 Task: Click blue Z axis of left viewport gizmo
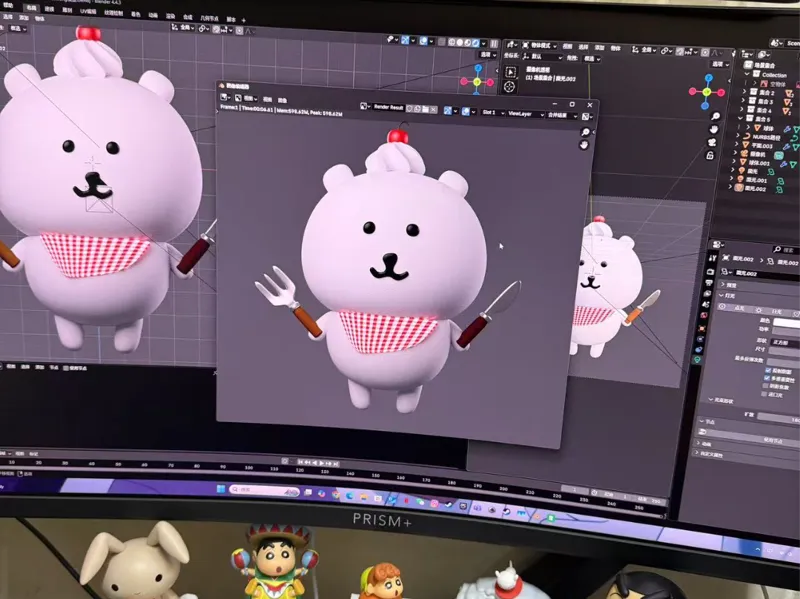[478, 68]
